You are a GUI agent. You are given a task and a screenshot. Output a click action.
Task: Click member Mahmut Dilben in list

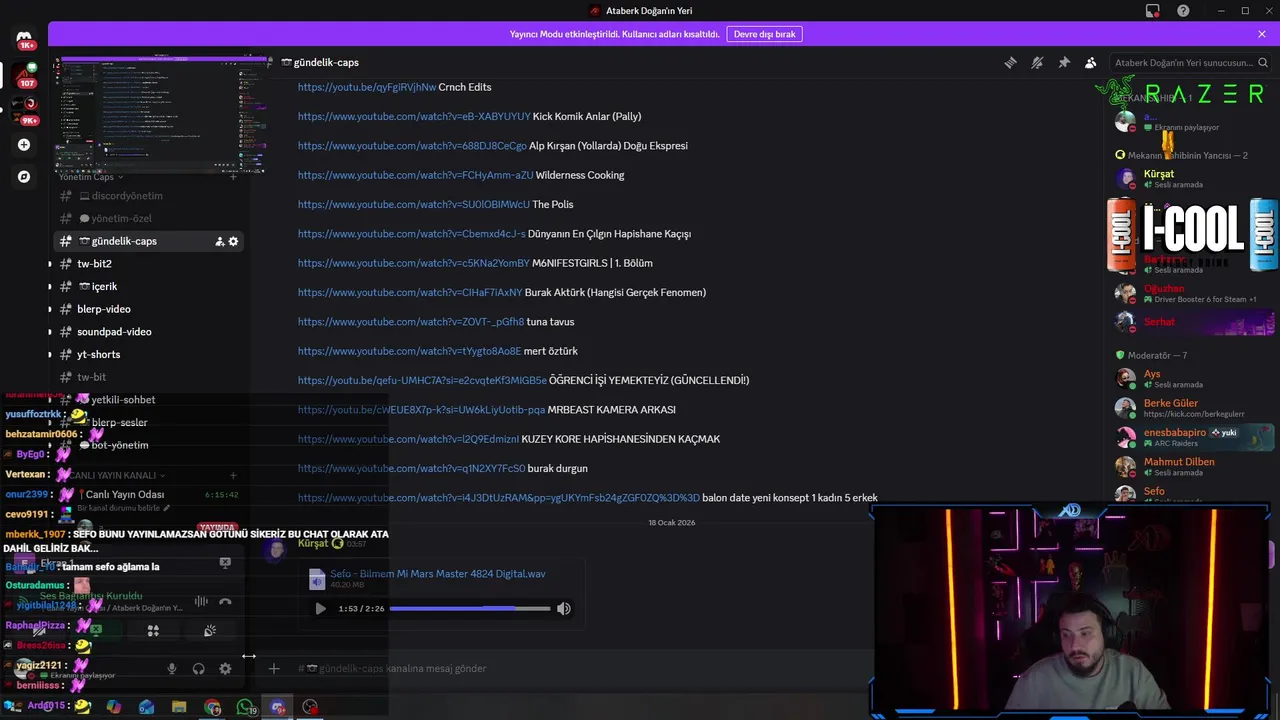(1193, 466)
